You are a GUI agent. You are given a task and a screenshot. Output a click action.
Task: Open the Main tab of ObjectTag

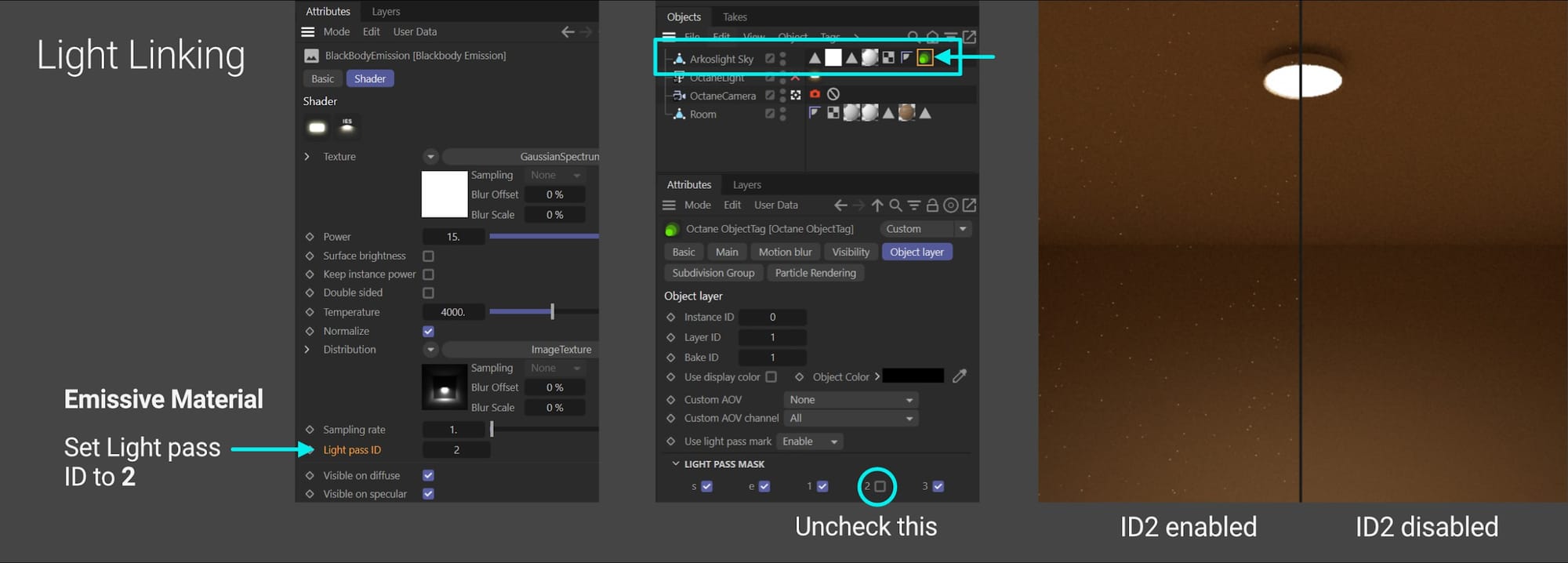[x=727, y=252]
